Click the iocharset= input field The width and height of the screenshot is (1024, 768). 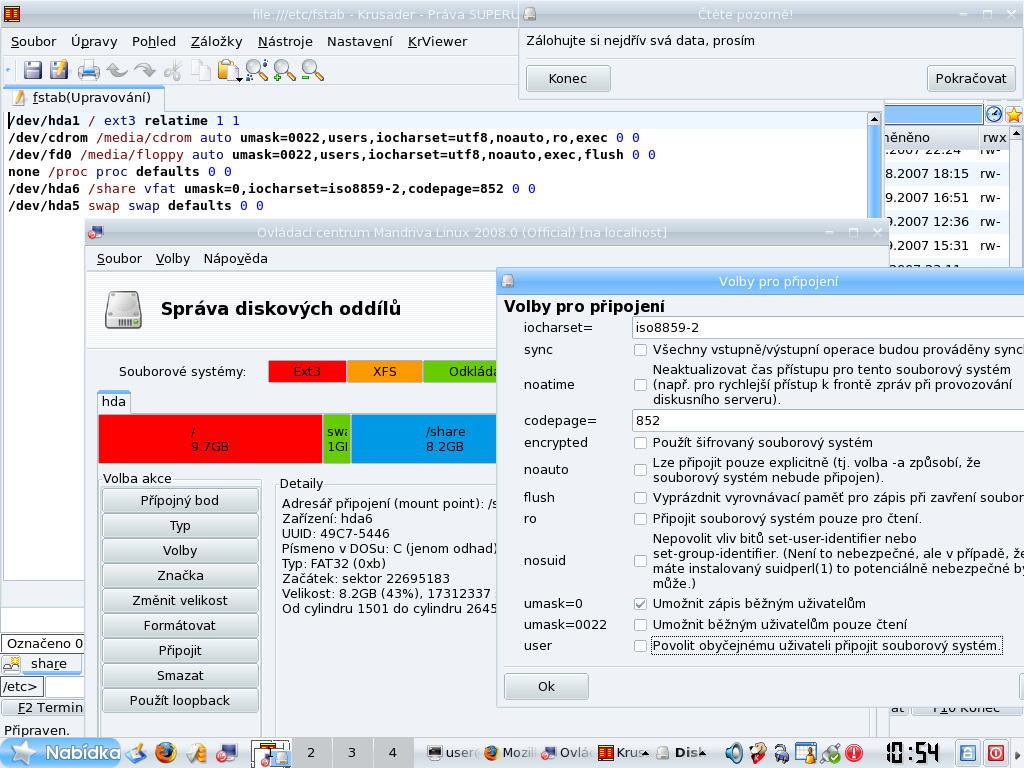coord(827,328)
